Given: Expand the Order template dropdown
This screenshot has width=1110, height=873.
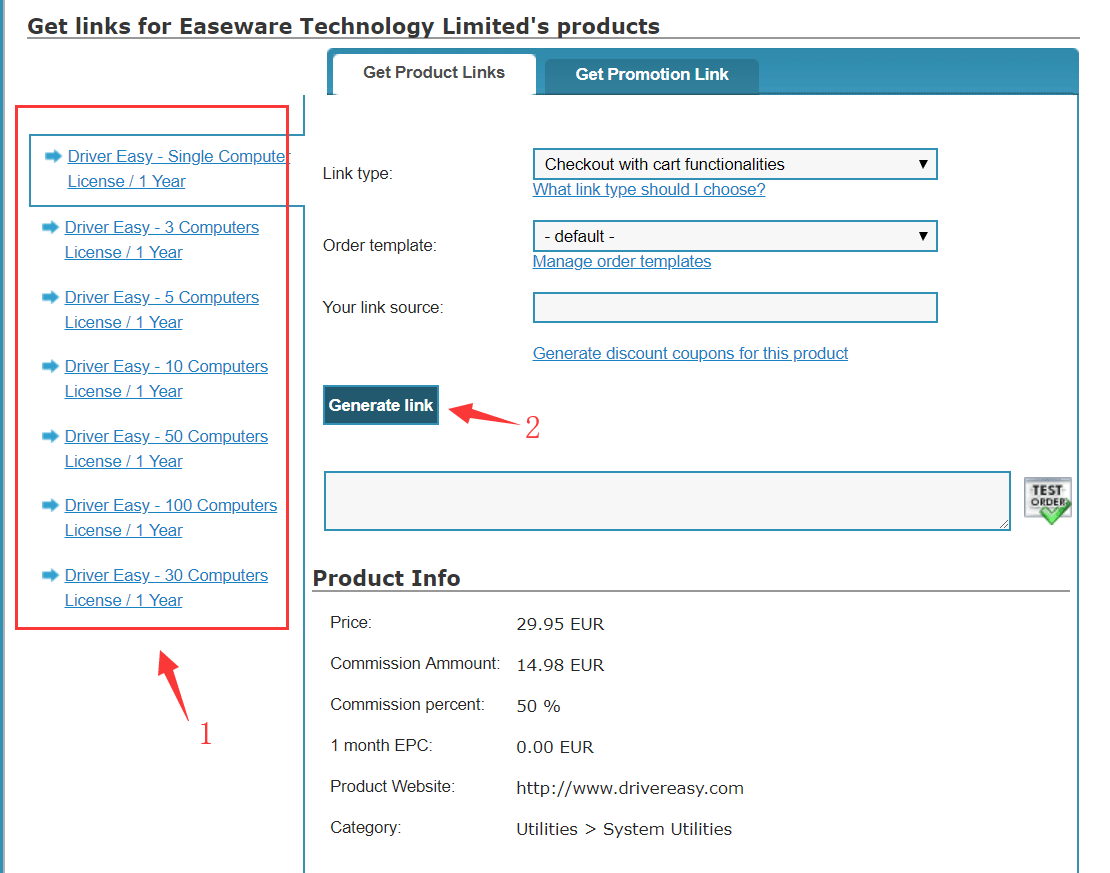Looking at the screenshot, I should pos(735,237).
